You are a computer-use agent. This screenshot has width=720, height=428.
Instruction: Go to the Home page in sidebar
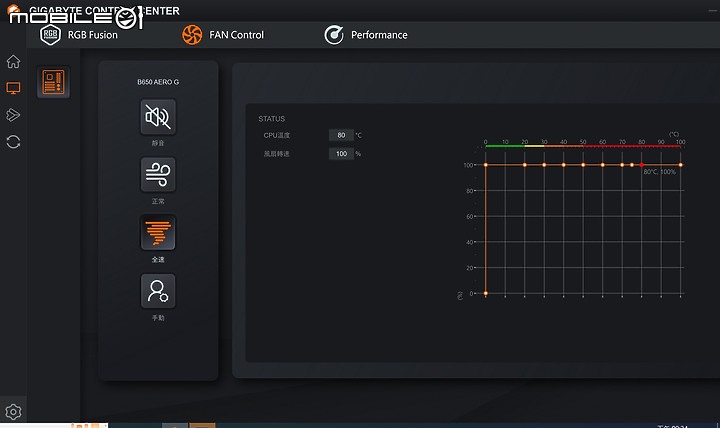[13, 61]
